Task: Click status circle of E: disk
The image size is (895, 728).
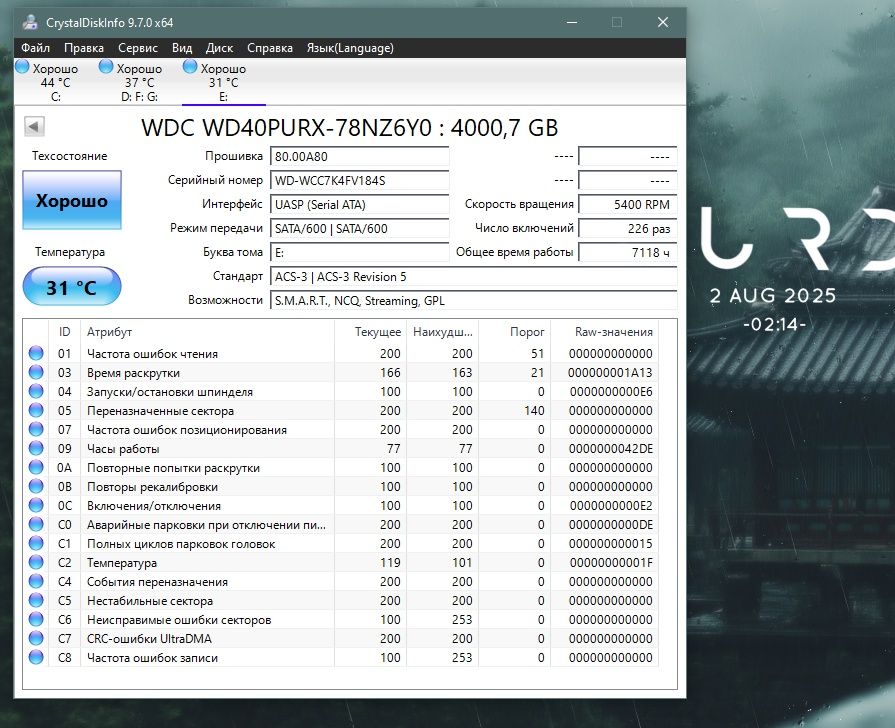Action: click(190, 67)
